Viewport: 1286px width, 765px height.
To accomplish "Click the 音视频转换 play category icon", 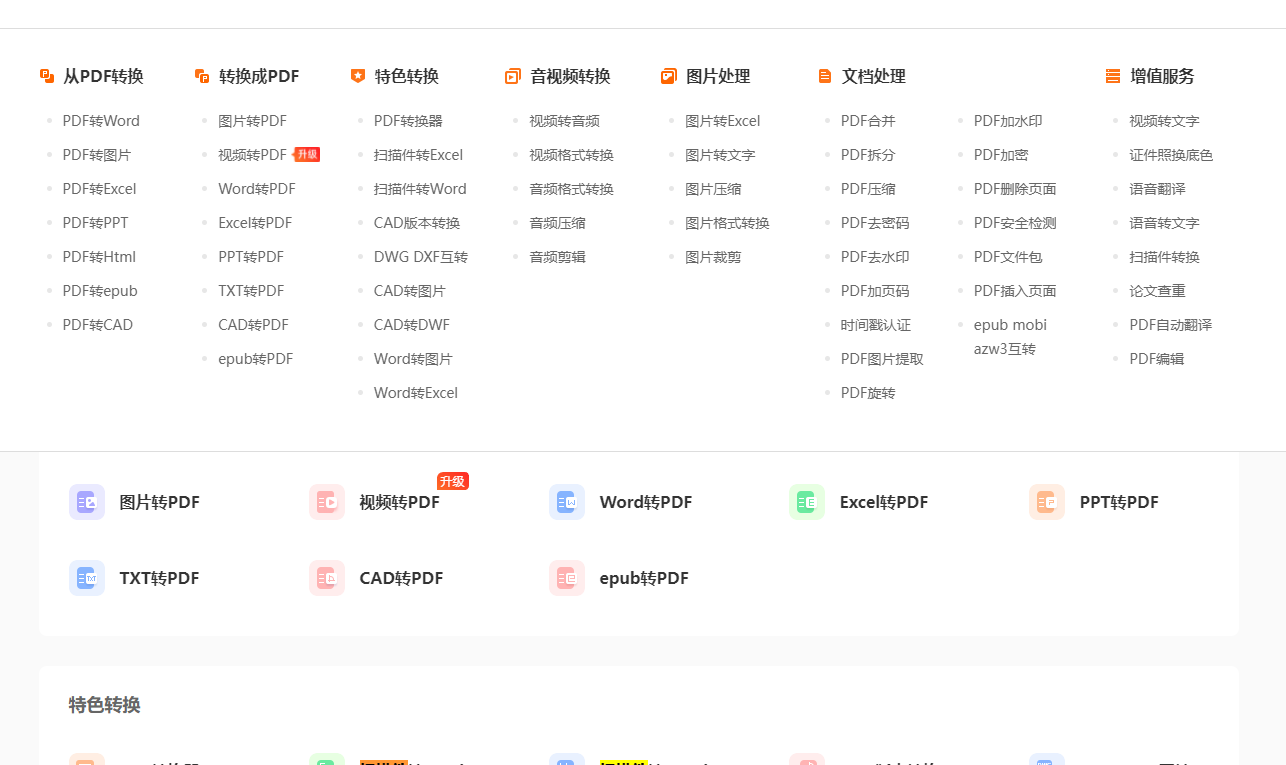I will [513, 76].
